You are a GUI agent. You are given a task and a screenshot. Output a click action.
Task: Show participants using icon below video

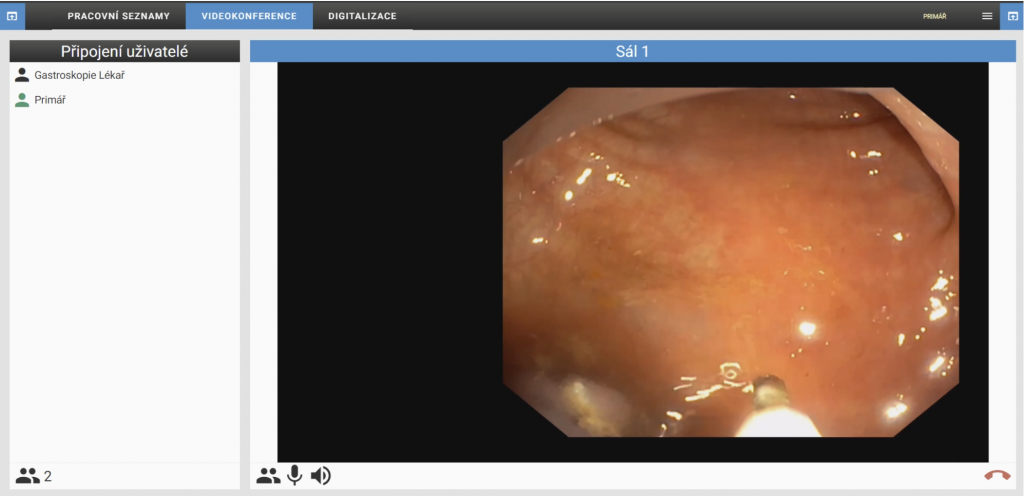pyautogui.click(x=268, y=476)
